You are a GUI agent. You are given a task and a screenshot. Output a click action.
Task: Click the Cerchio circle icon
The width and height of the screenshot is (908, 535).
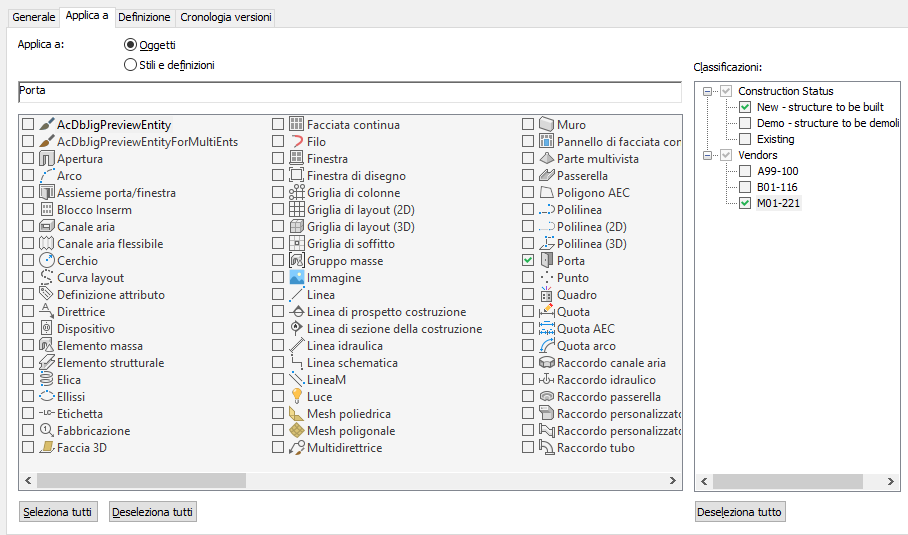click(x=46, y=261)
